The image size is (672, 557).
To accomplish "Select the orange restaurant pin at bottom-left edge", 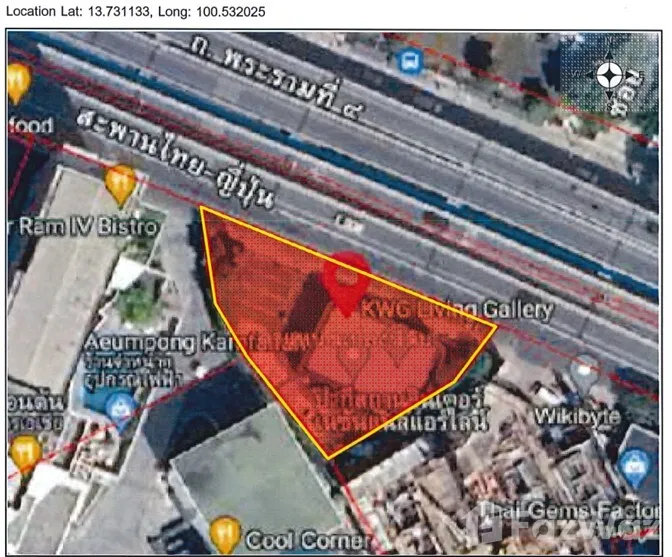I will click(25, 453).
